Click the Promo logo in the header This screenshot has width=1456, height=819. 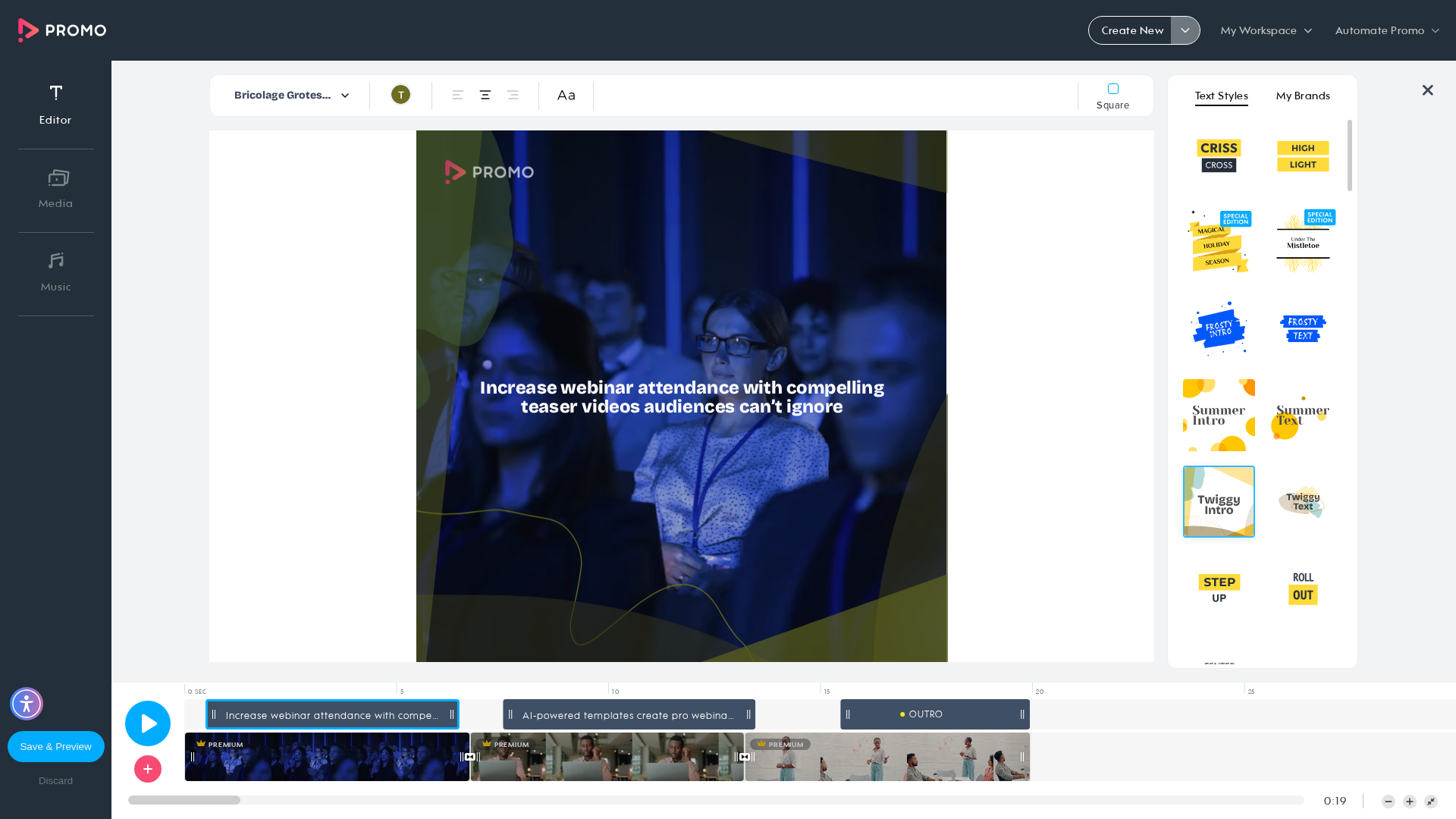click(62, 30)
